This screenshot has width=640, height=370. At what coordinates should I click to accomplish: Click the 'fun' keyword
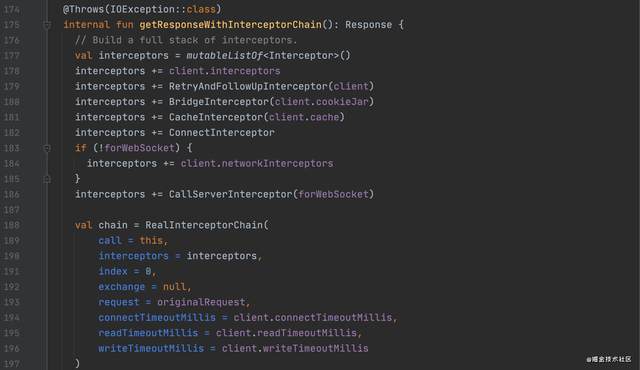tap(124, 25)
